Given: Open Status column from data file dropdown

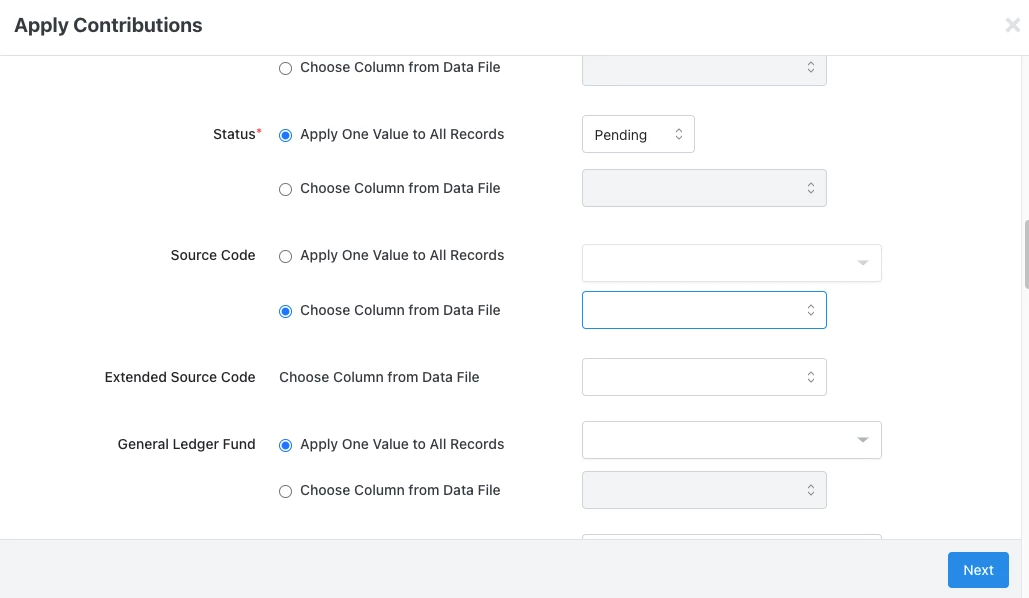Looking at the screenshot, I should [704, 188].
